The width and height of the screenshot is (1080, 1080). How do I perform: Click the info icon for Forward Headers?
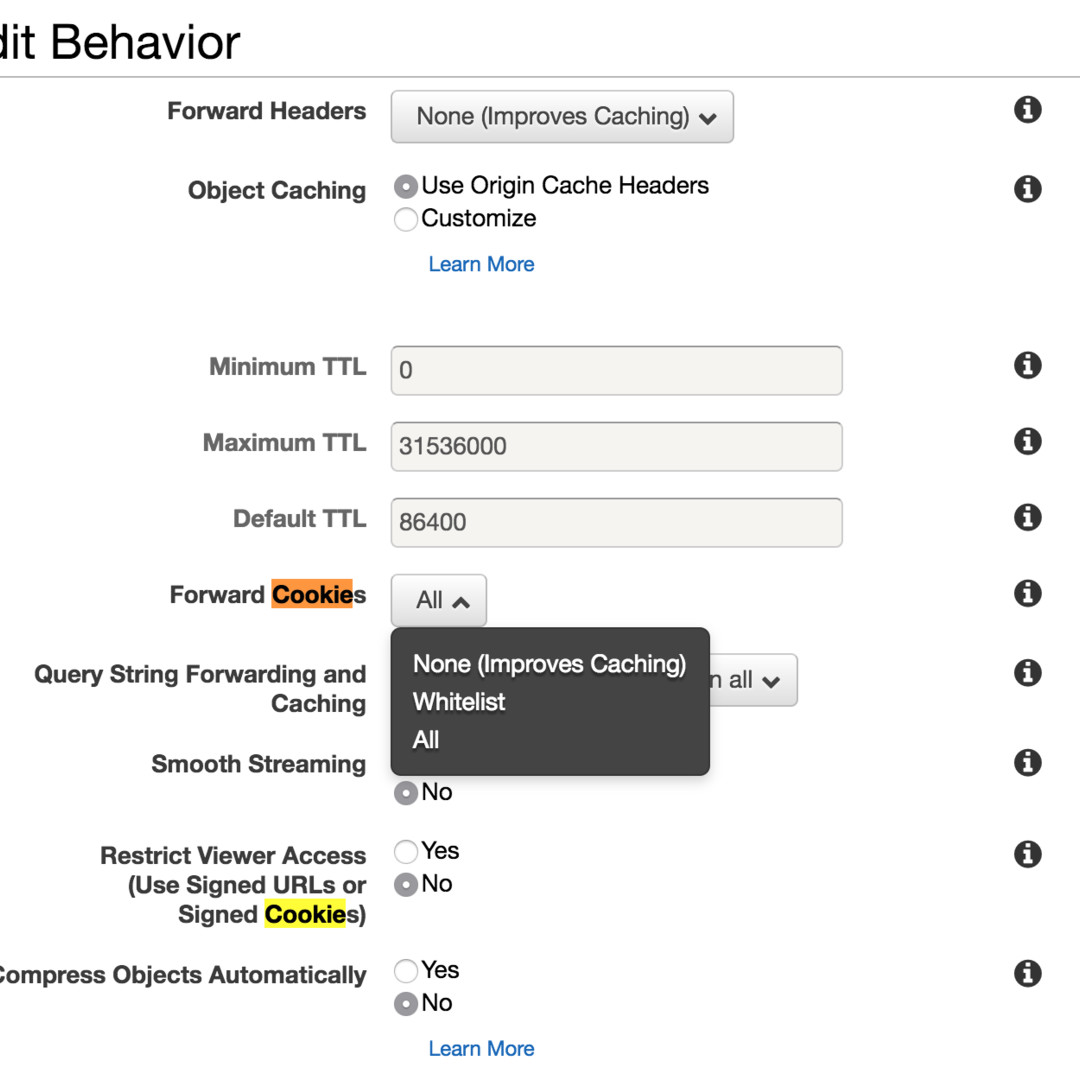click(x=1027, y=110)
